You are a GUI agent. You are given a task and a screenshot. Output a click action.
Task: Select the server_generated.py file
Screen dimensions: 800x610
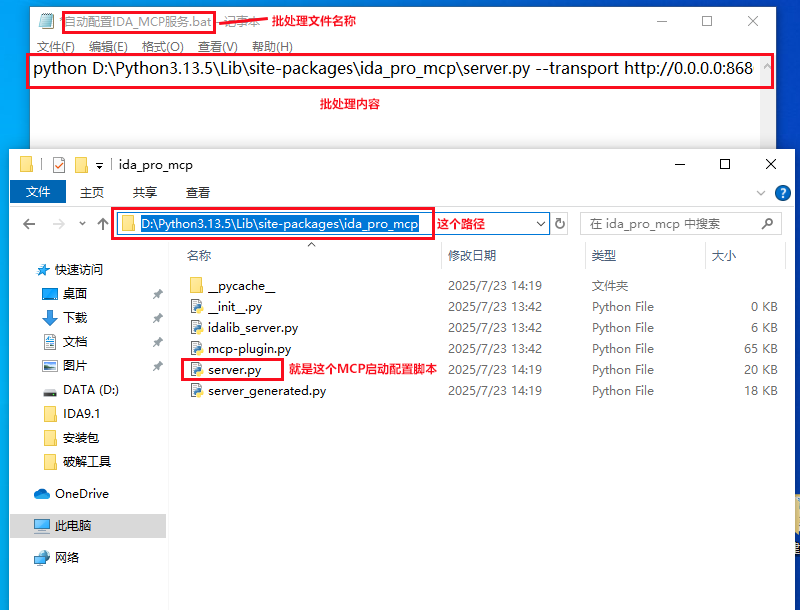tap(267, 391)
